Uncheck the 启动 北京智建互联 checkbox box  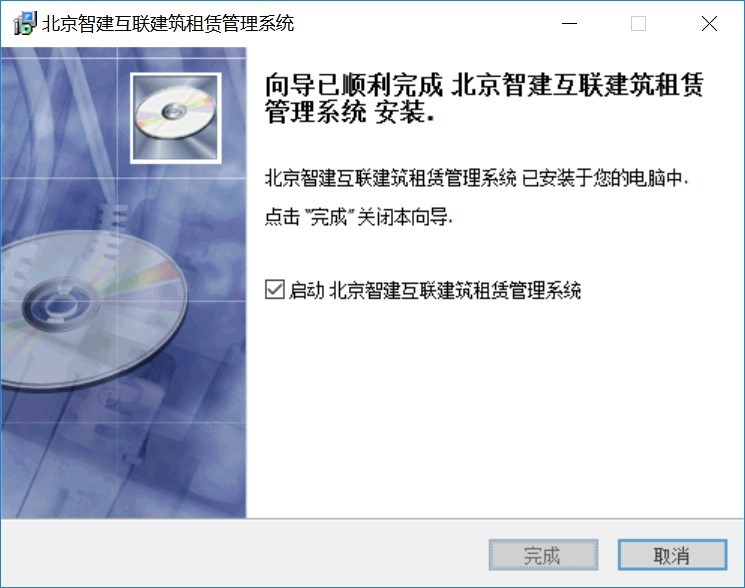275,289
